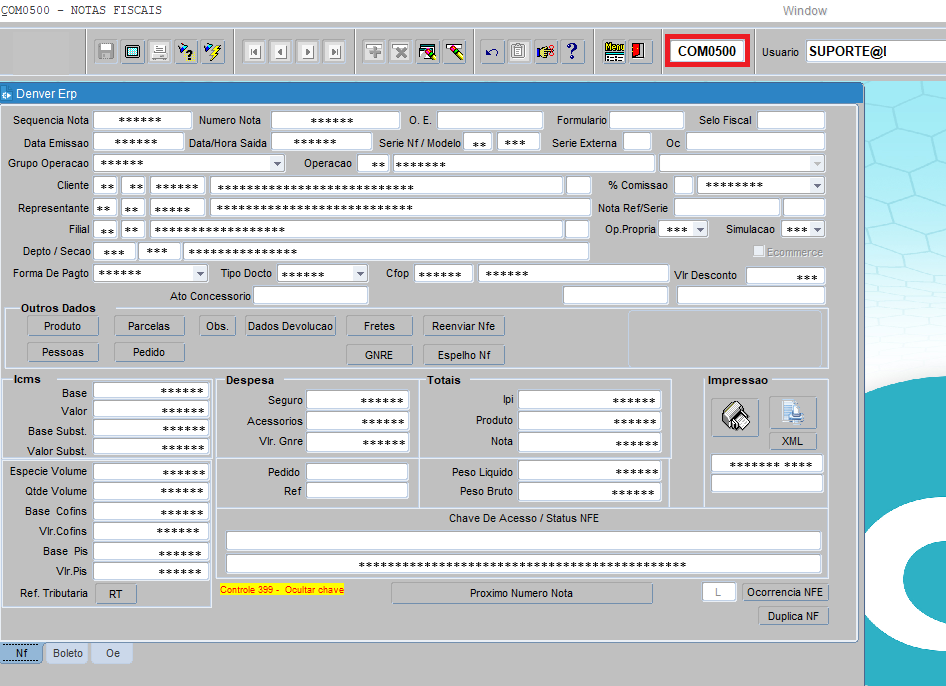The image size is (946, 686).
Task: Go to the last record arrow icon
Action: pyautogui.click(x=334, y=52)
